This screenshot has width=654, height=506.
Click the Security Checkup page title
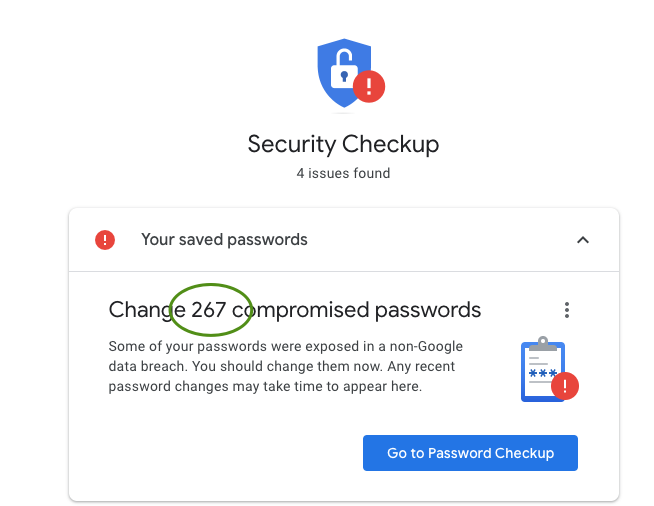coord(343,144)
